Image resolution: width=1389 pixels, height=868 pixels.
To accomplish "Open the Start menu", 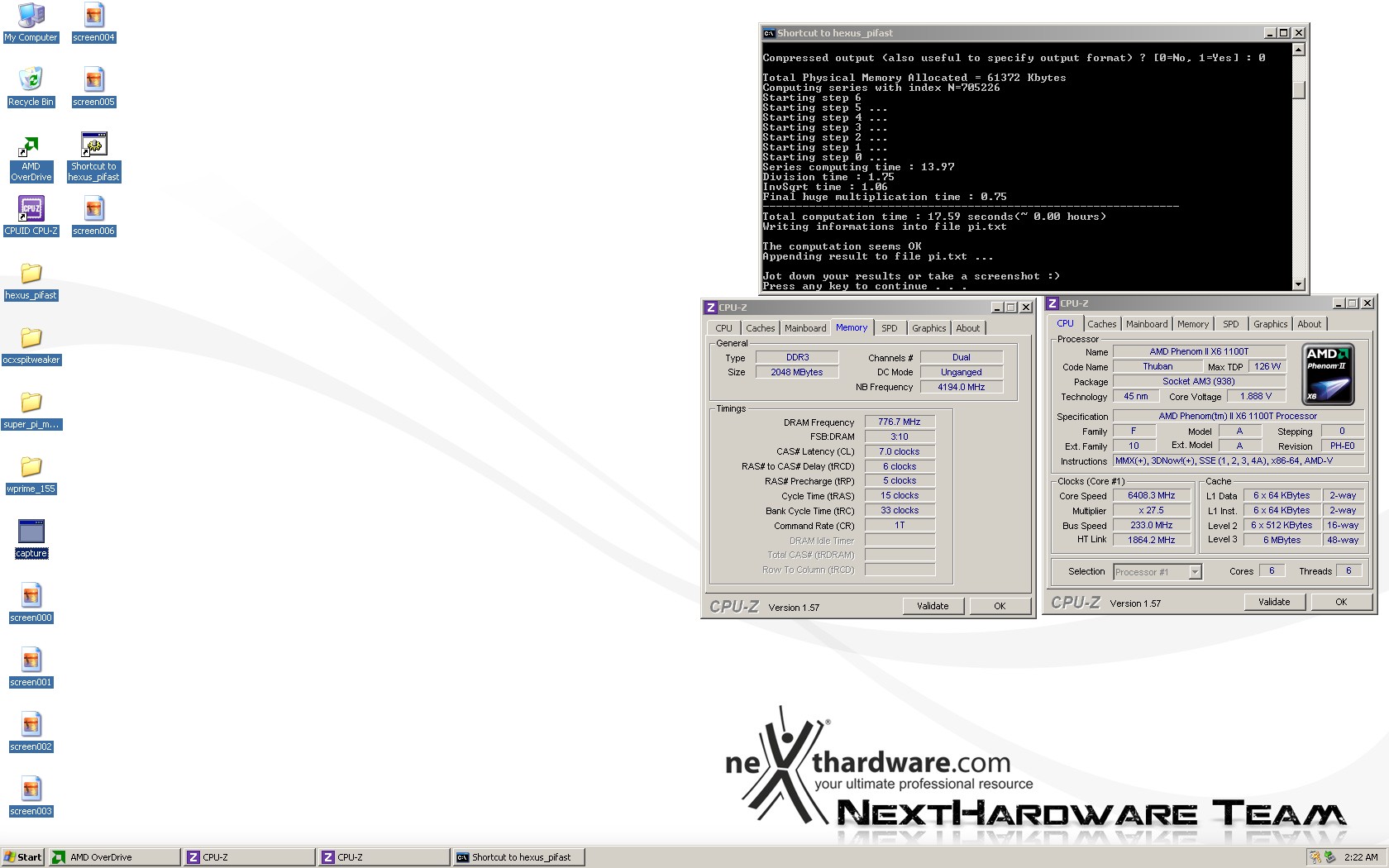I will (22, 857).
